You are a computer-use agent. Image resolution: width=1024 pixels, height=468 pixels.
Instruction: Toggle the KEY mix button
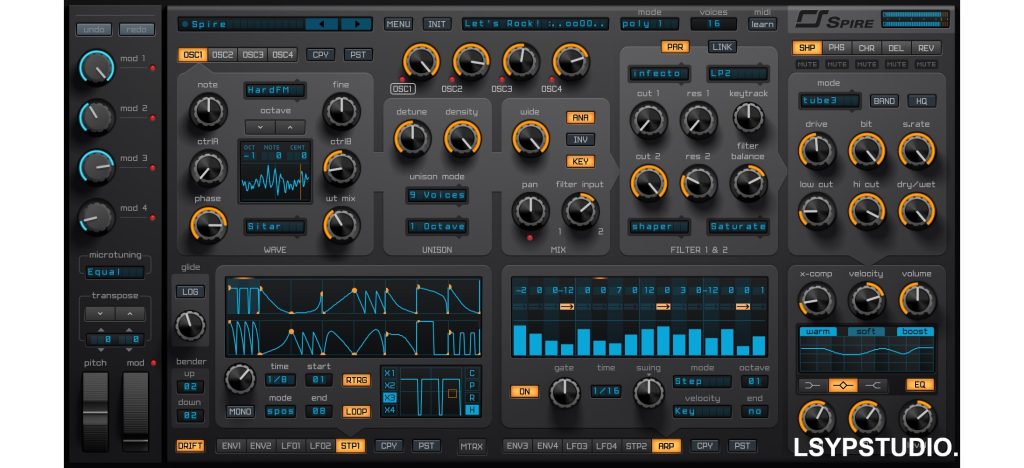point(580,161)
